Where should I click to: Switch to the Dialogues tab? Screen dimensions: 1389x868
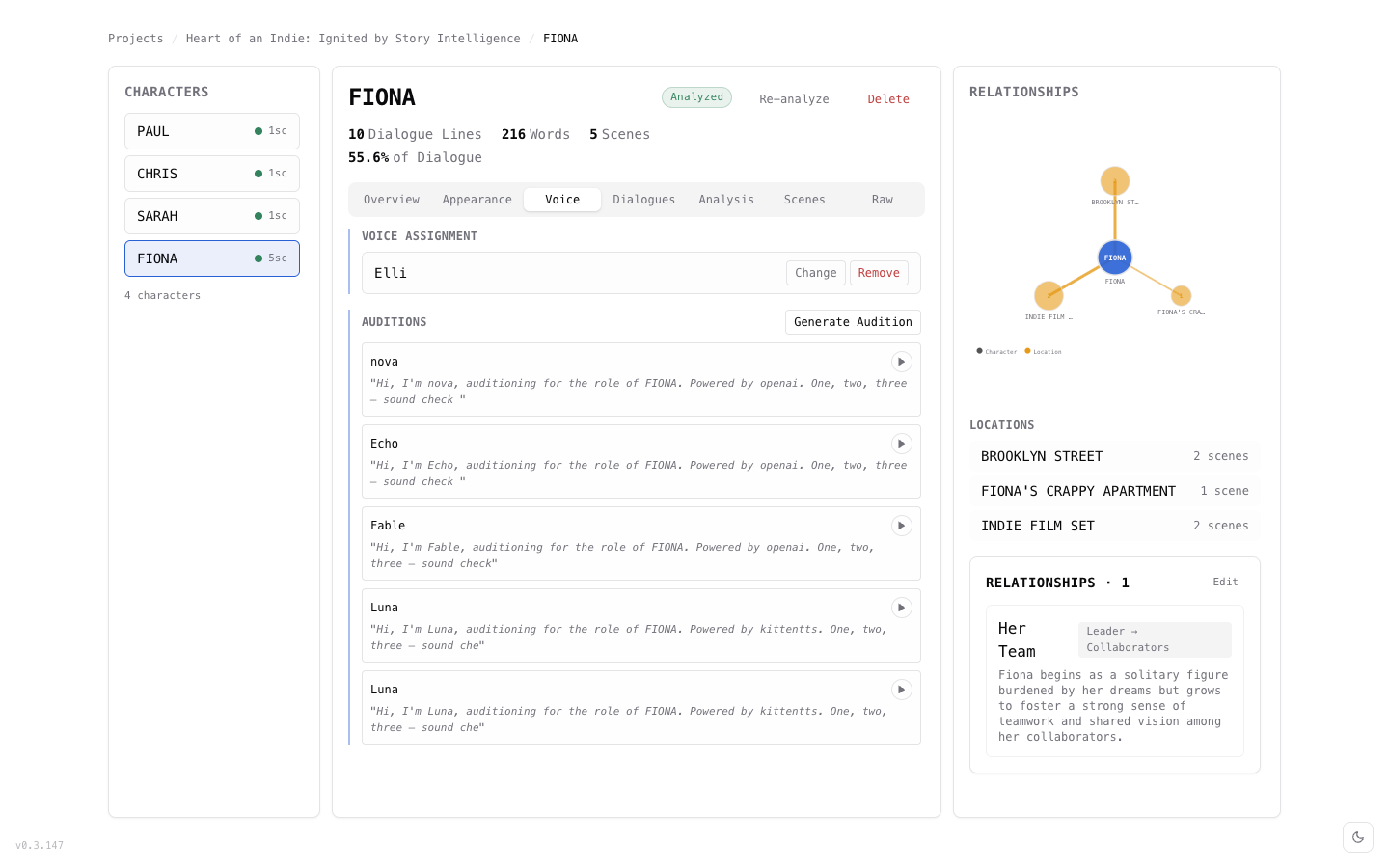click(x=643, y=200)
